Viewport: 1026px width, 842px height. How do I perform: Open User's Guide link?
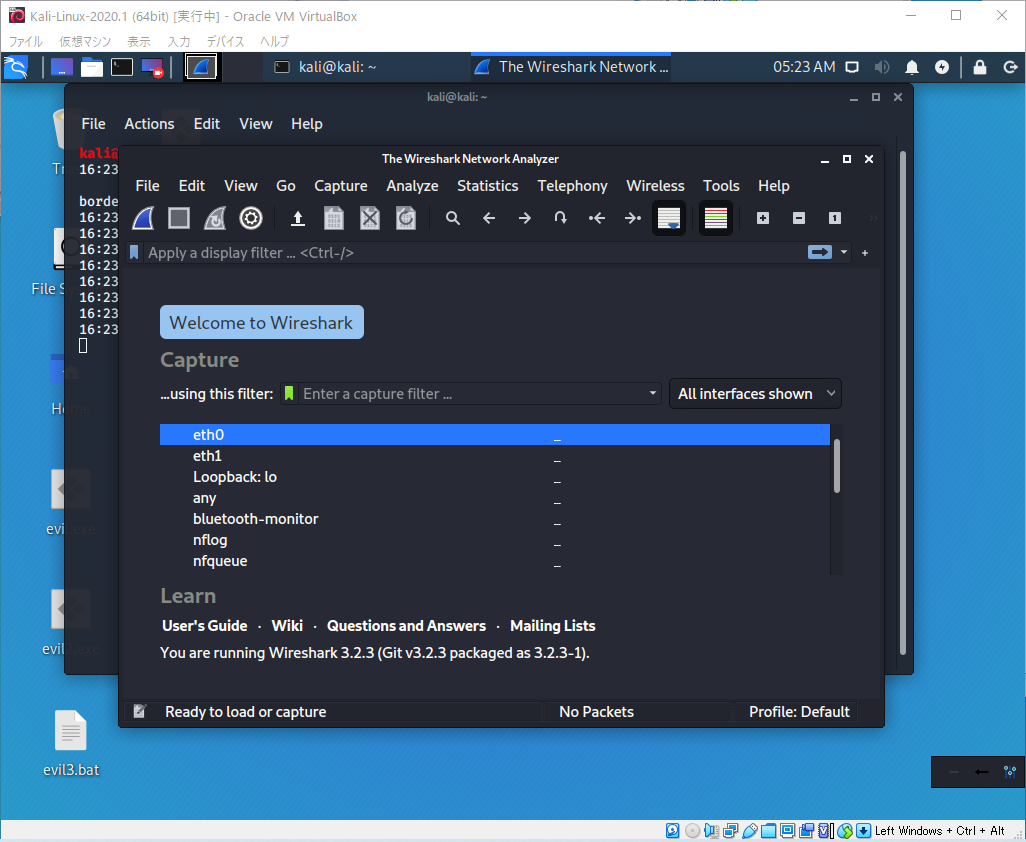coord(205,625)
